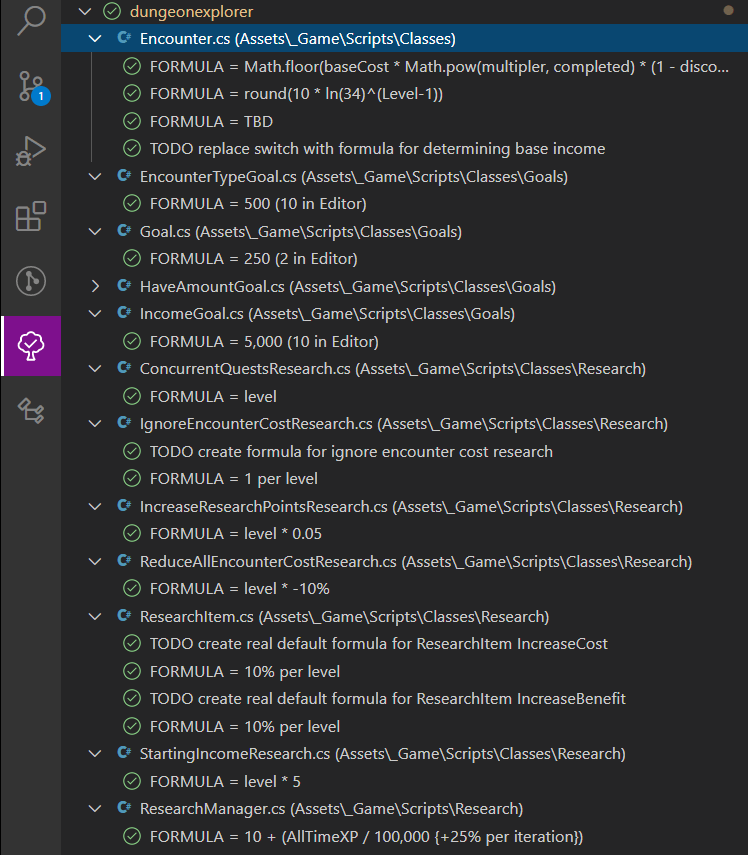
Task: Collapse the ResearchItem.cs tree node
Action: [96, 616]
